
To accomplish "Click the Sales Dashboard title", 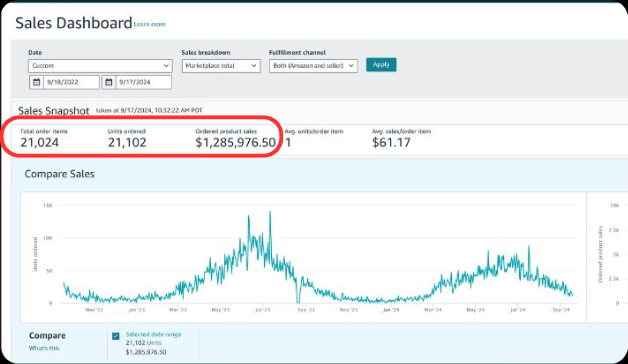I will point(74,23).
